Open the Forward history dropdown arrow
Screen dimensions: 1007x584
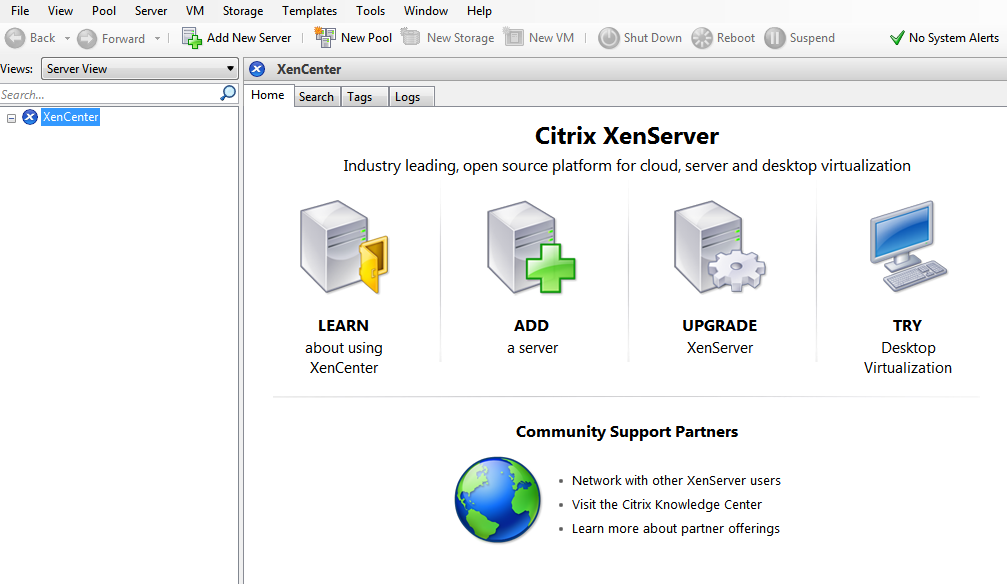[157, 39]
